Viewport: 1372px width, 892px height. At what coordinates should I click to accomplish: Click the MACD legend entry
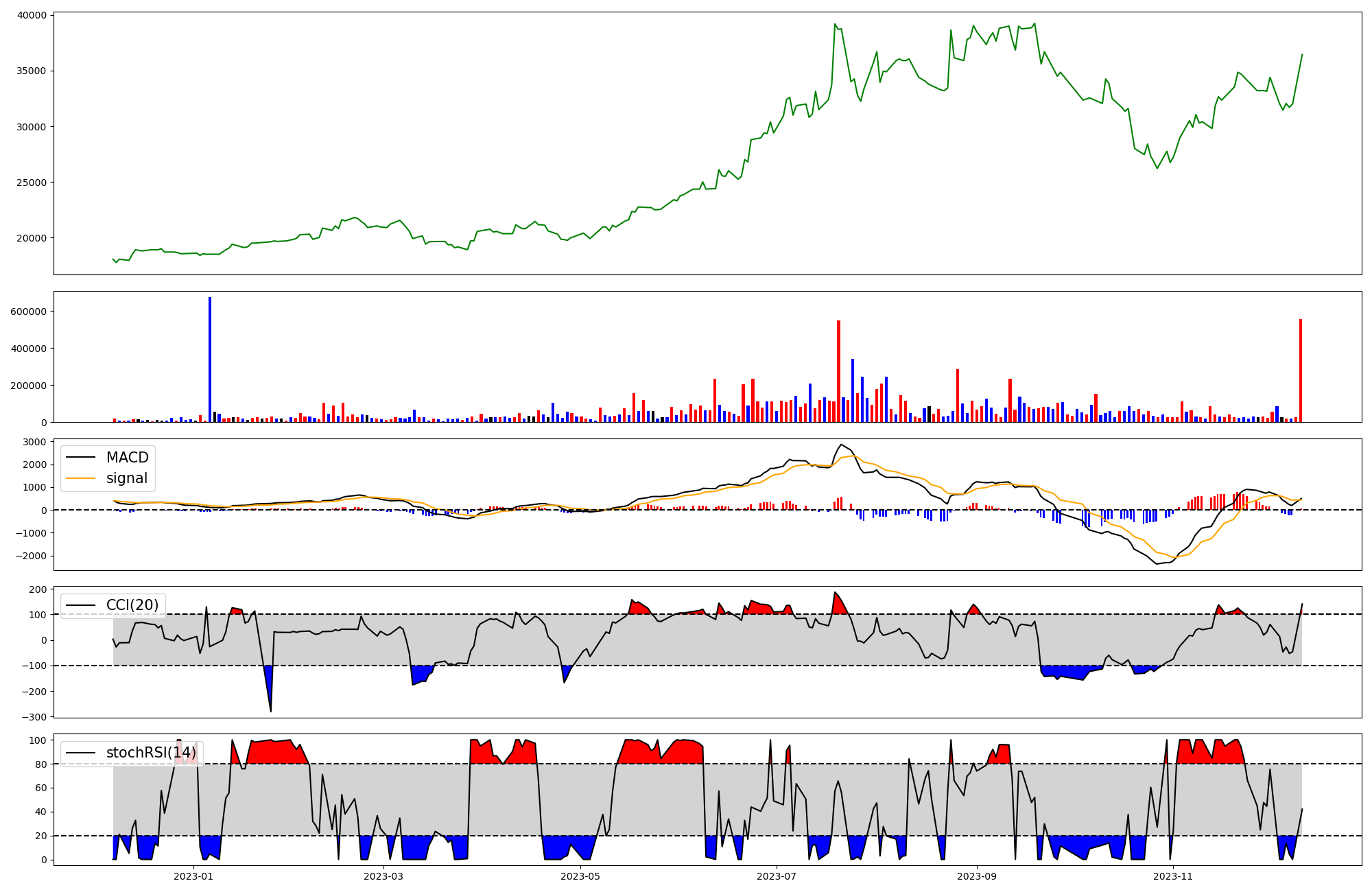(x=127, y=458)
